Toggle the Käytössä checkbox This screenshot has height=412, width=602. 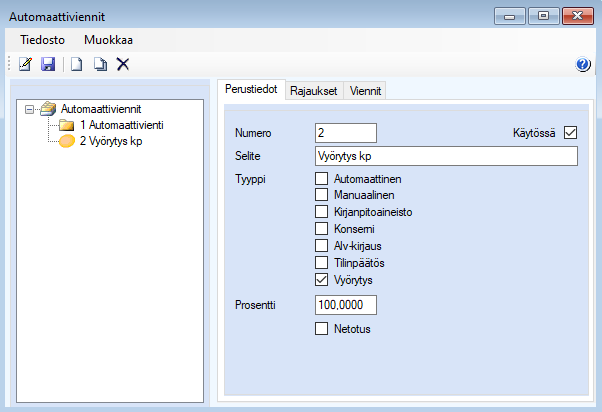click(x=570, y=133)
